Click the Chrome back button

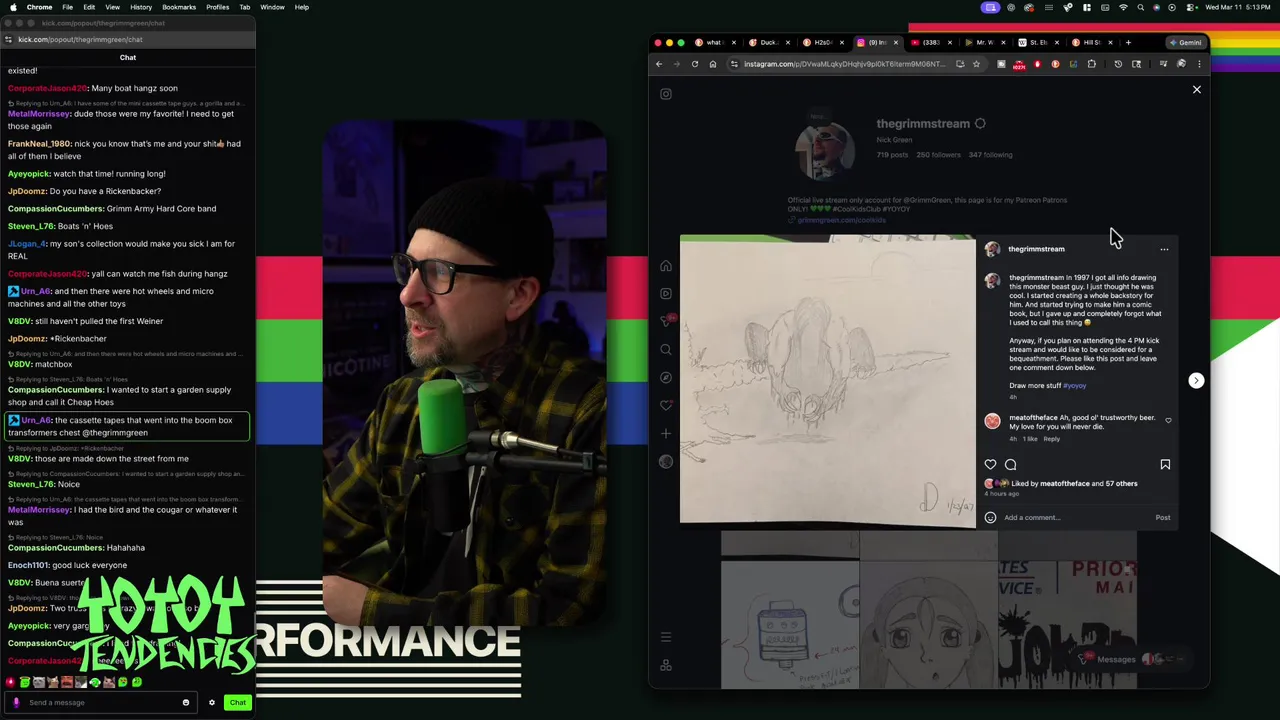click(659, 64)
